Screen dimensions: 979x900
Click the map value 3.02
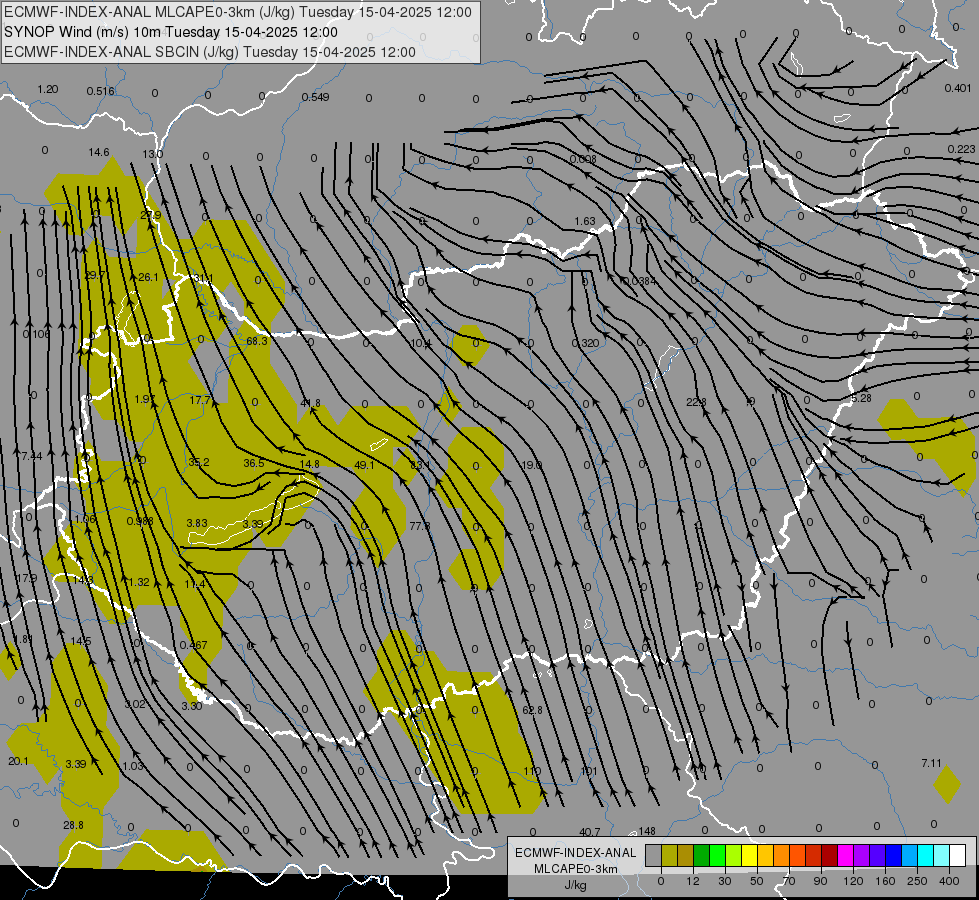click(x=135, y=704)
